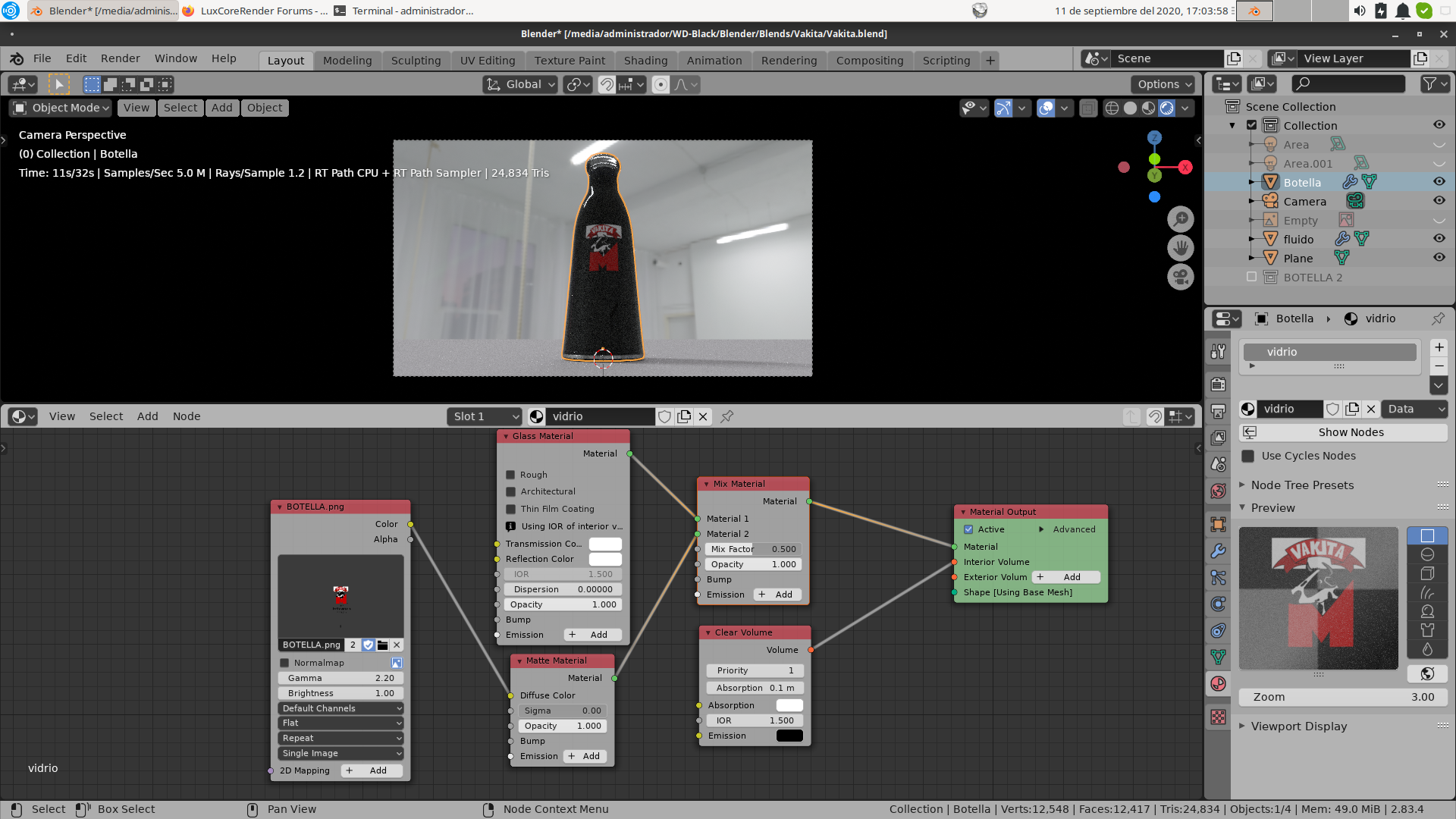Switch to the Shading workspace tab
Screen dimensions: 1456x819
645,61
